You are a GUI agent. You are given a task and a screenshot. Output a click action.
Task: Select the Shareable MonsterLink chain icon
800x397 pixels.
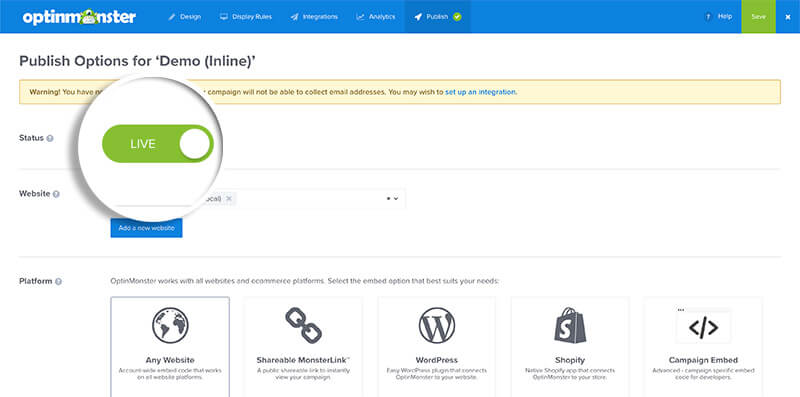click(304, 325)
